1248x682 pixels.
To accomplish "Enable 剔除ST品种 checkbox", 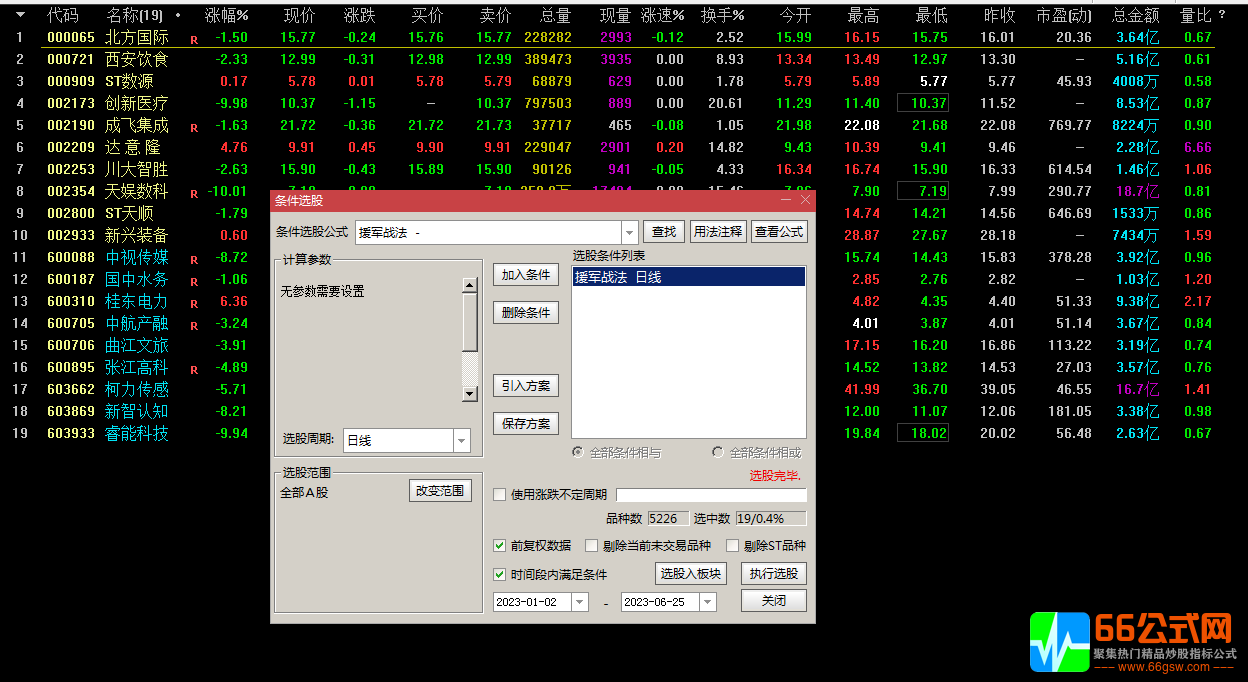I will (733, 546).
